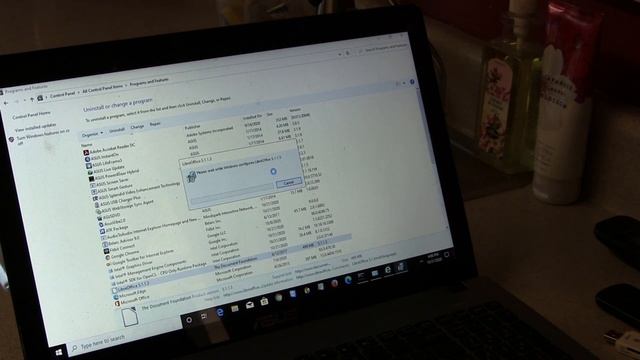The width and height of the screenshot is (640, 360).
Task: Open the Mail app from the taskbar
Action: pyautogui.click(x=250, y=305)
